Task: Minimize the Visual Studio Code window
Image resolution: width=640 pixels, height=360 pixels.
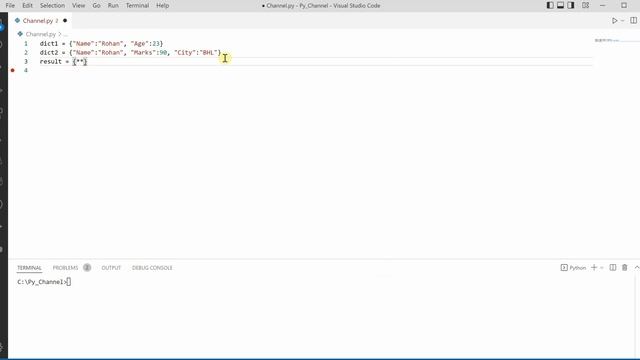Action: 603,5
